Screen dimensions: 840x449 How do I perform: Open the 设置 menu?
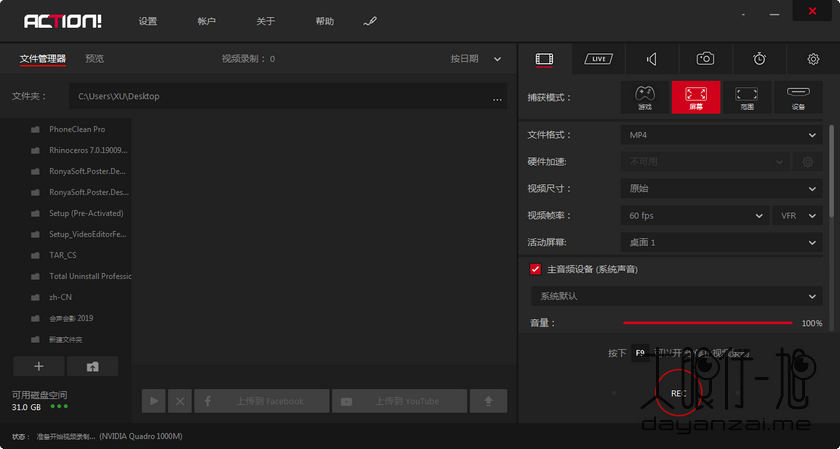click(x=148, y=21)
